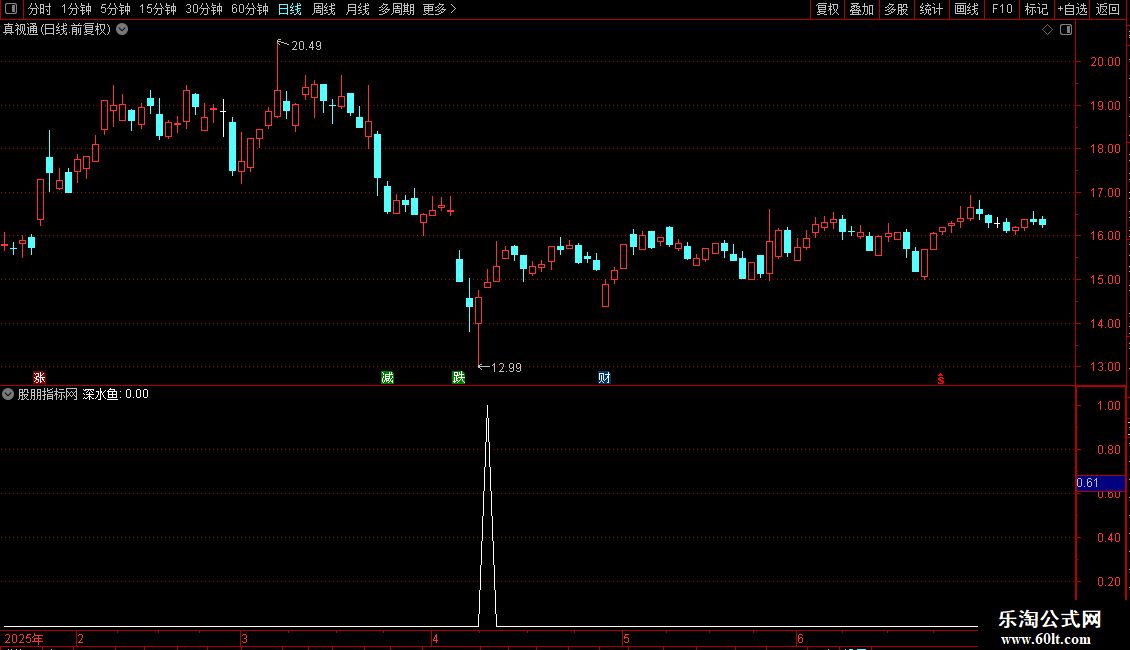1130x650 pixels.
Task: Click the 16.00 price axis label
Action: point(1105,236)
